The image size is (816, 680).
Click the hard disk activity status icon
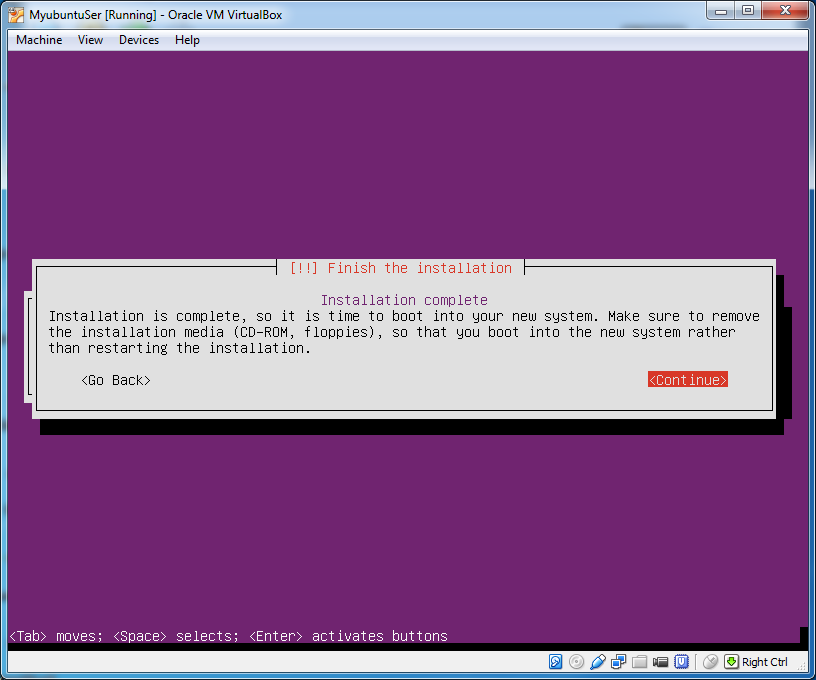(x=555, y=662)
